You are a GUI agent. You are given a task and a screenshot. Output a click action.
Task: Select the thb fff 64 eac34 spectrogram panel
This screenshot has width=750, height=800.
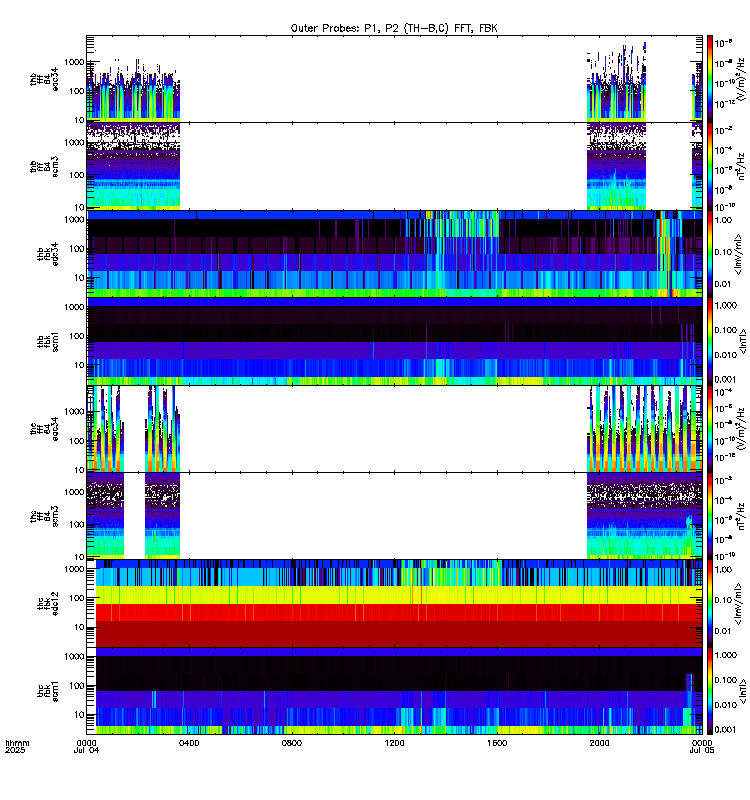pos(394,79)
